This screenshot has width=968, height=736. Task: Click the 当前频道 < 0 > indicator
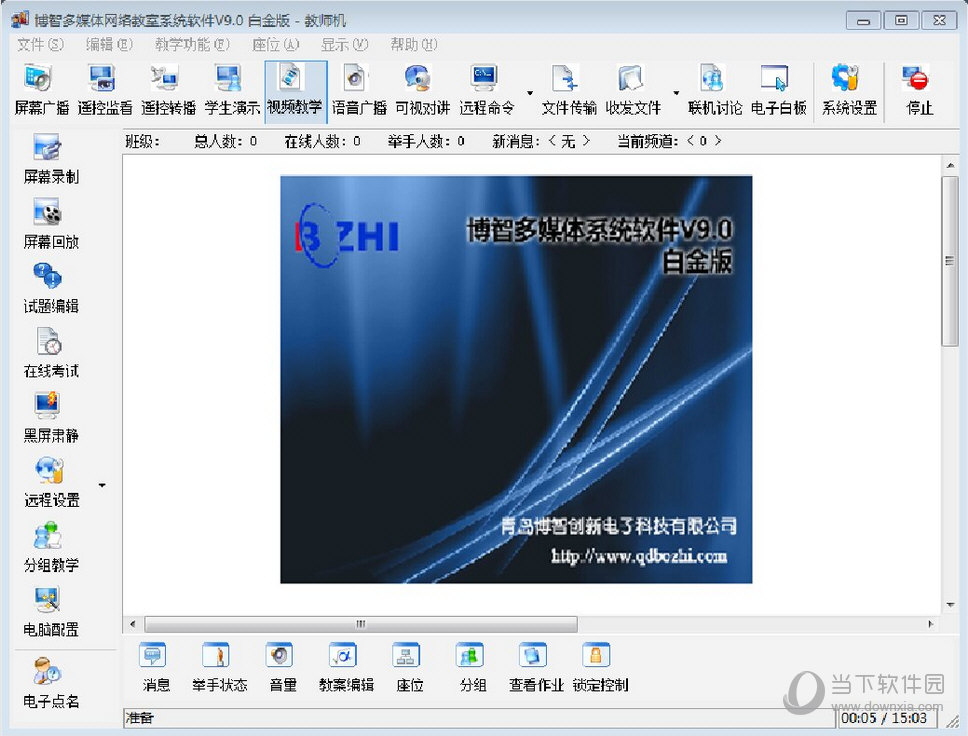point(669,141)
